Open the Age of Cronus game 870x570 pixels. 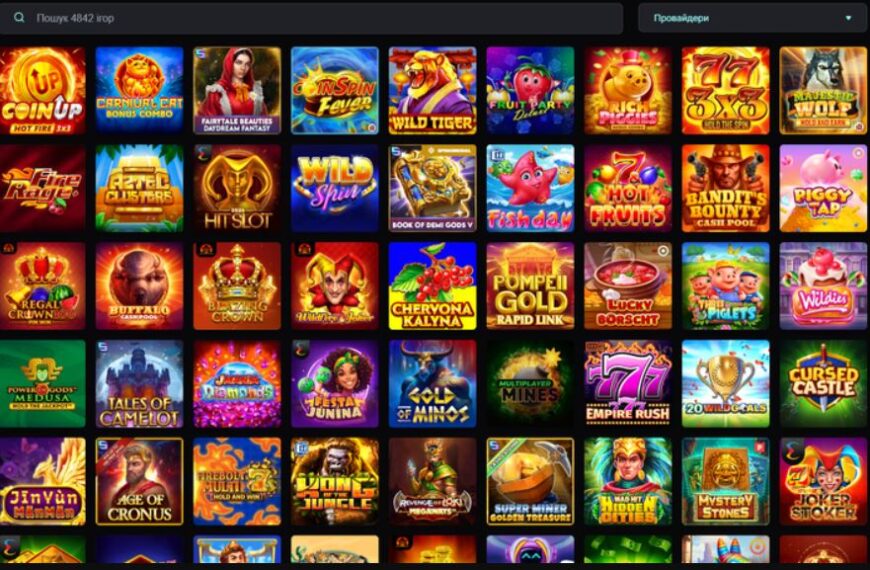click(139, 481)
